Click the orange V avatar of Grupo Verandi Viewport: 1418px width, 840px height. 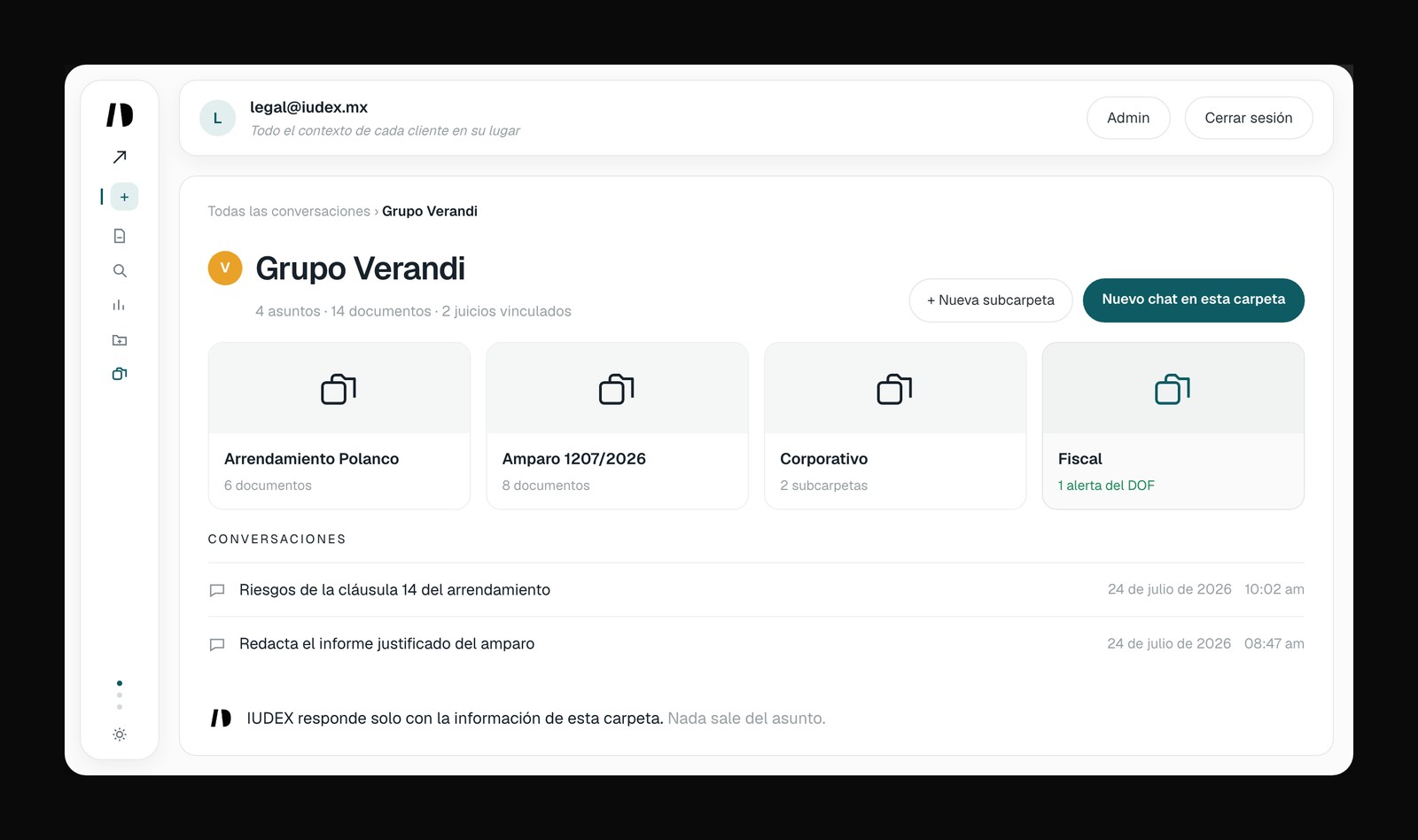tap(225, 268)
